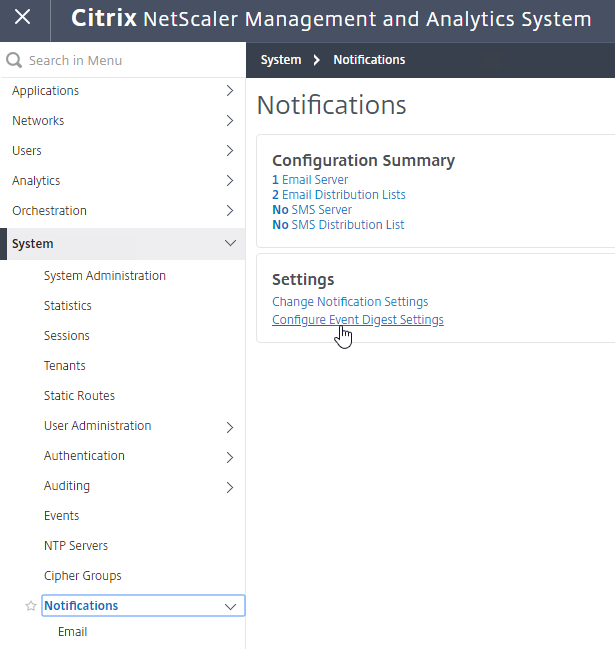Select Notifications in the sidebar
Image resolution: width=615 pixels, height=649 pixels.
pos(81,606)
